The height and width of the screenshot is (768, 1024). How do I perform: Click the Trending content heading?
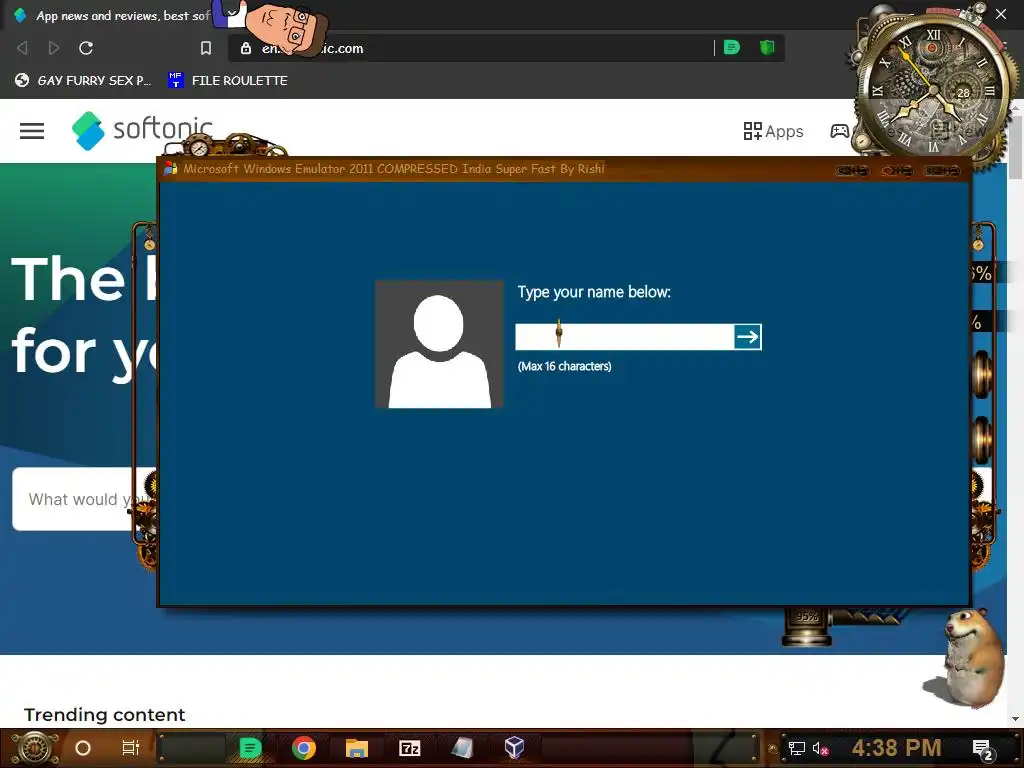point(104,714)
